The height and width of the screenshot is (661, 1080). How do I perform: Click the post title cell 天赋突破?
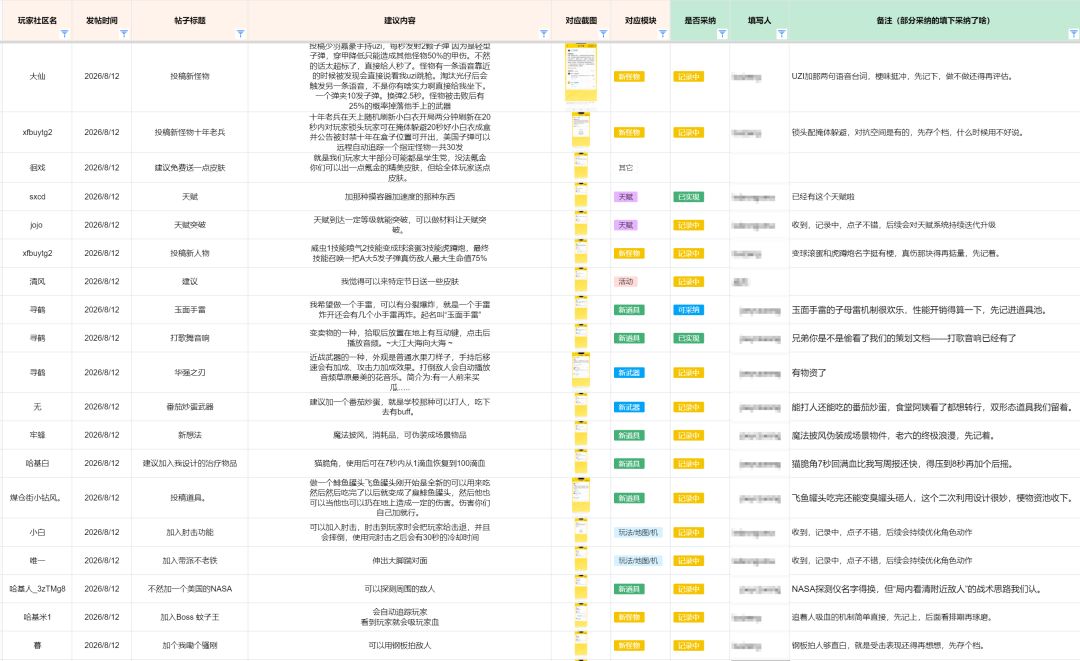pyautogui.click(x=189, y=225)
